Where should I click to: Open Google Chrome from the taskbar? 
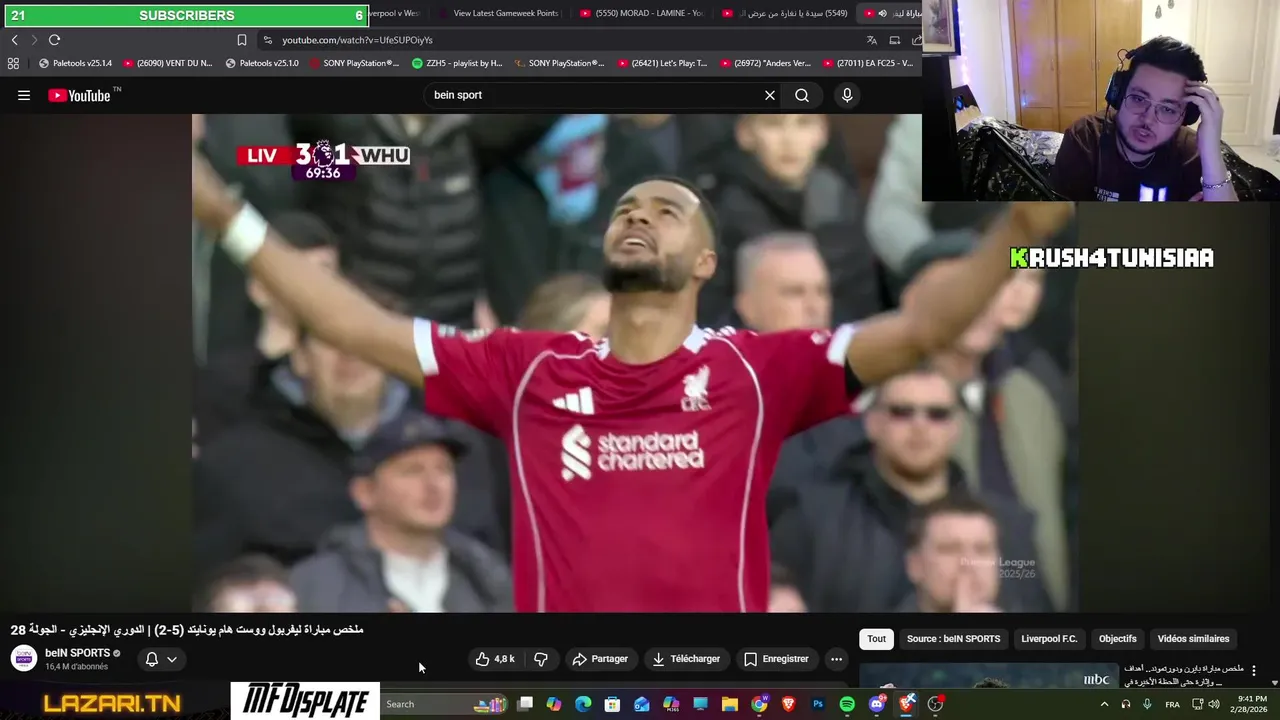(x=759, y=704)
